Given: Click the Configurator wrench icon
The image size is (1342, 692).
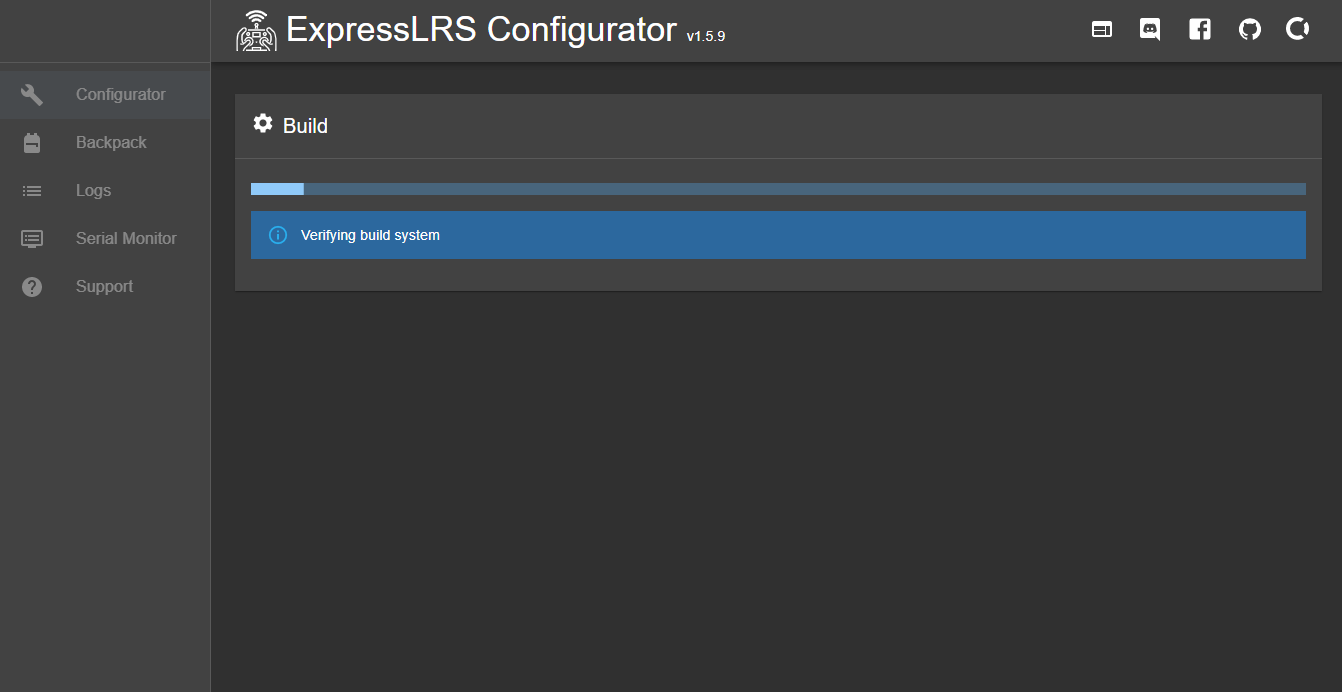Looking at the screenshot, I should [32, 95].
